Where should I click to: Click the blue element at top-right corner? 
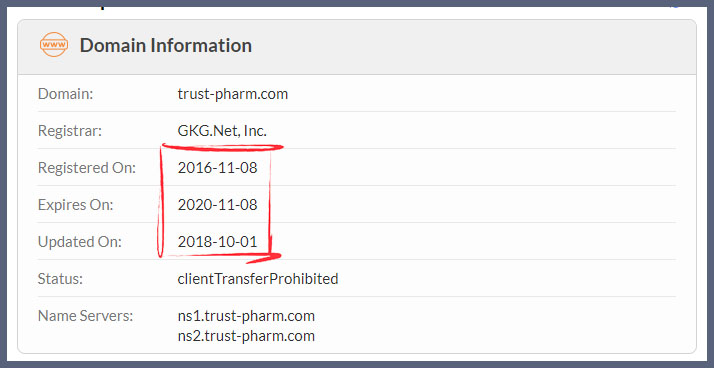tap(675, 5)
